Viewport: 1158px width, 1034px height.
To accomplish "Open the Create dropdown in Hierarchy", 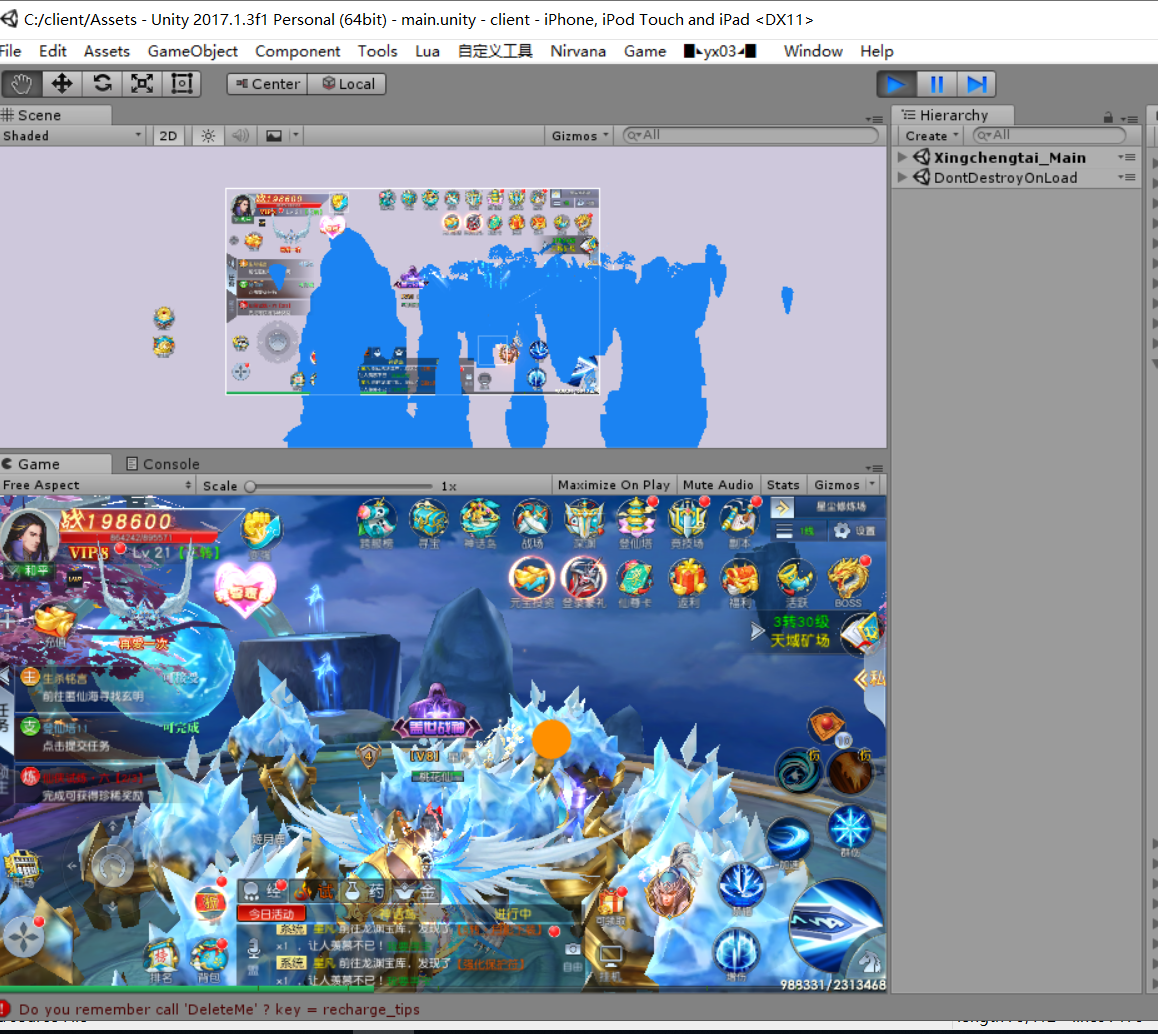I will (x=931, y=136).
